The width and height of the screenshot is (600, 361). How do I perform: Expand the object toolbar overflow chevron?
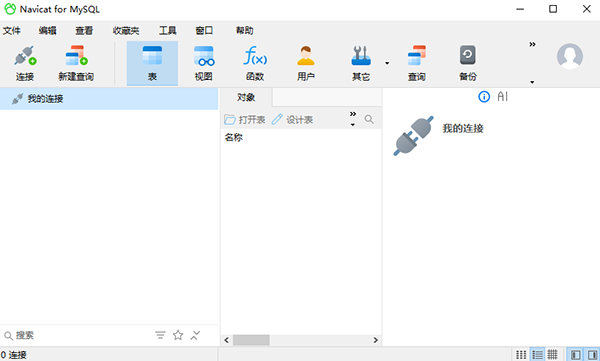coord(353,114)
